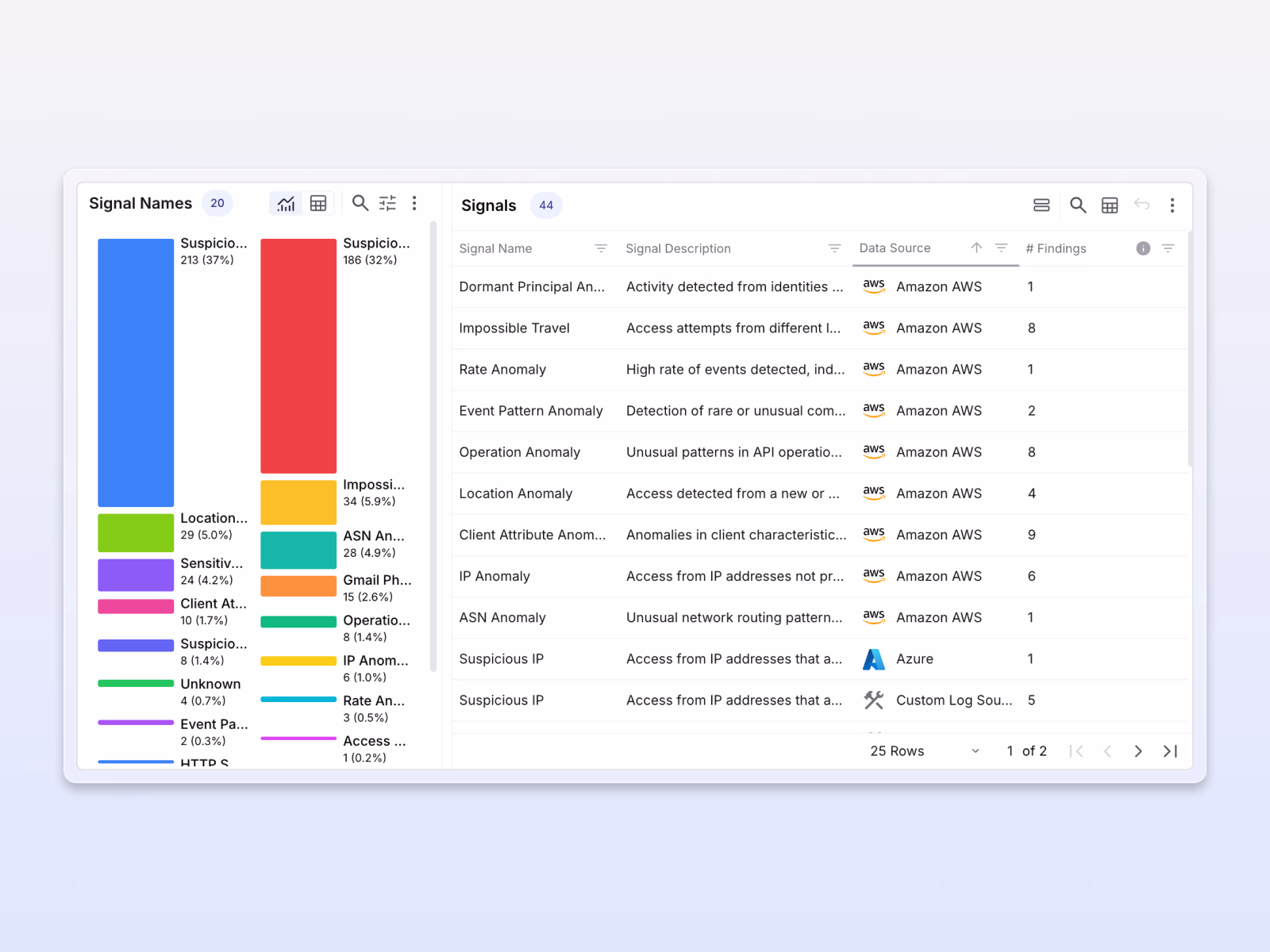Open Signals column table settings
1270x952 pixels.
1110,205
